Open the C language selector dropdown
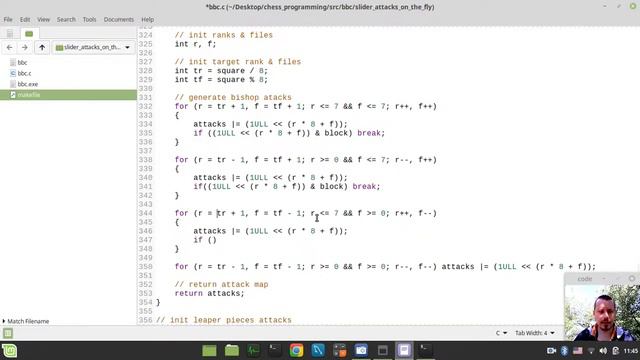This screenshot has width=640, height=360. [501, 333]
